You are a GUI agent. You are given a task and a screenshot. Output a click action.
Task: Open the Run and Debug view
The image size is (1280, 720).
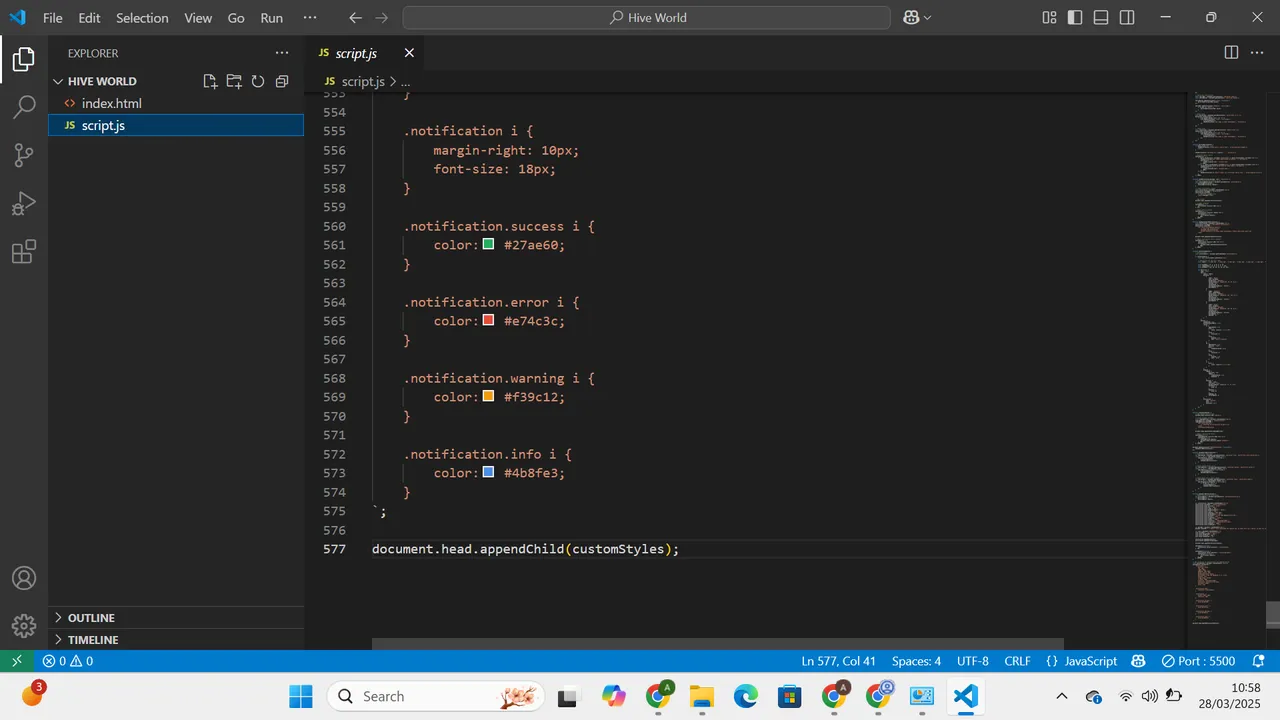[x=24, y=203]
